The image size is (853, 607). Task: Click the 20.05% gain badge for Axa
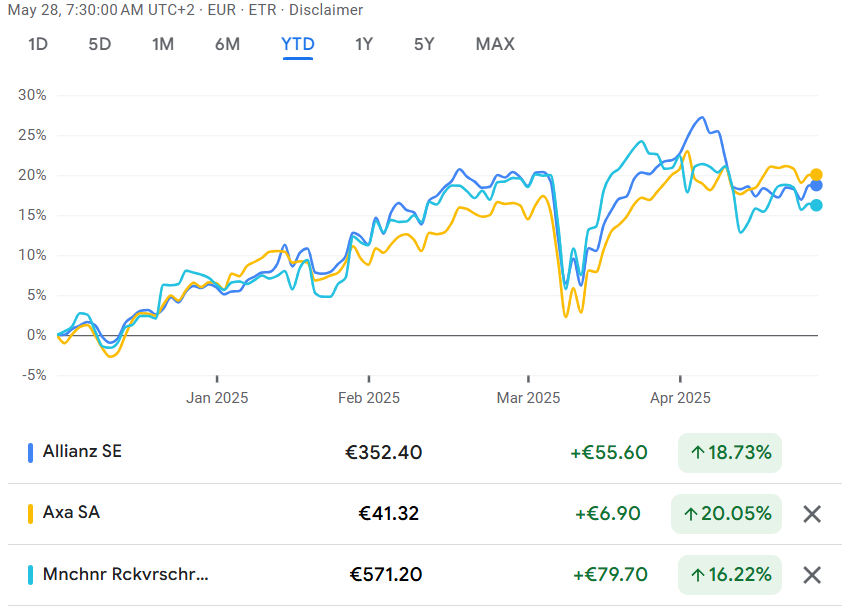[726, 514]
